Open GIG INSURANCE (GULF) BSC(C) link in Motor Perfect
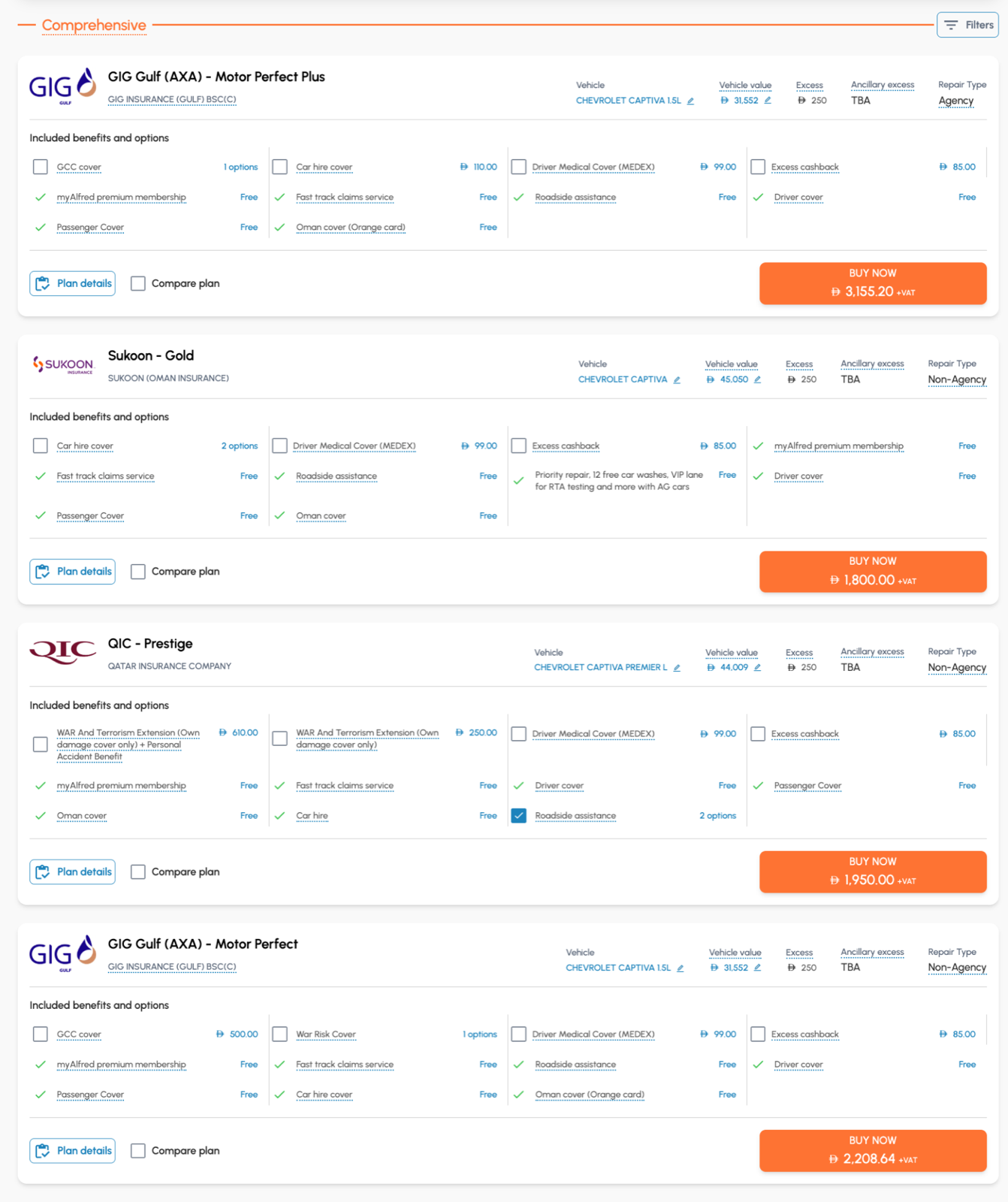 (x=172, y=967)
